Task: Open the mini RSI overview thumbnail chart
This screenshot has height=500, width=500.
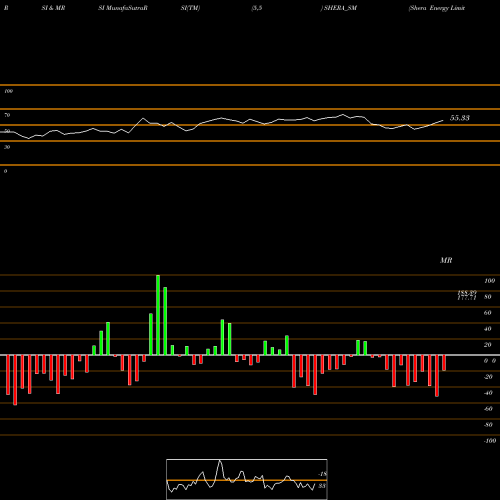Action: click(x=247, y=479)
